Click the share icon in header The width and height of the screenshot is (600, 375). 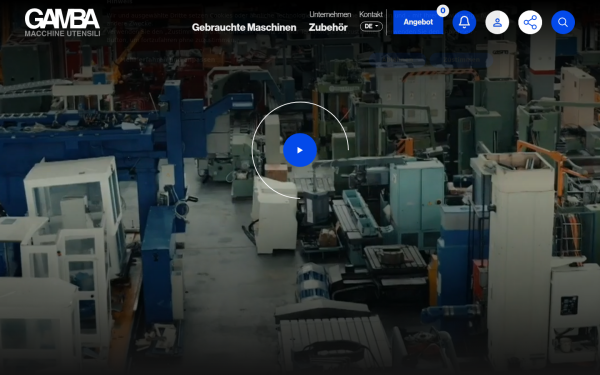[x=530, y=22]
